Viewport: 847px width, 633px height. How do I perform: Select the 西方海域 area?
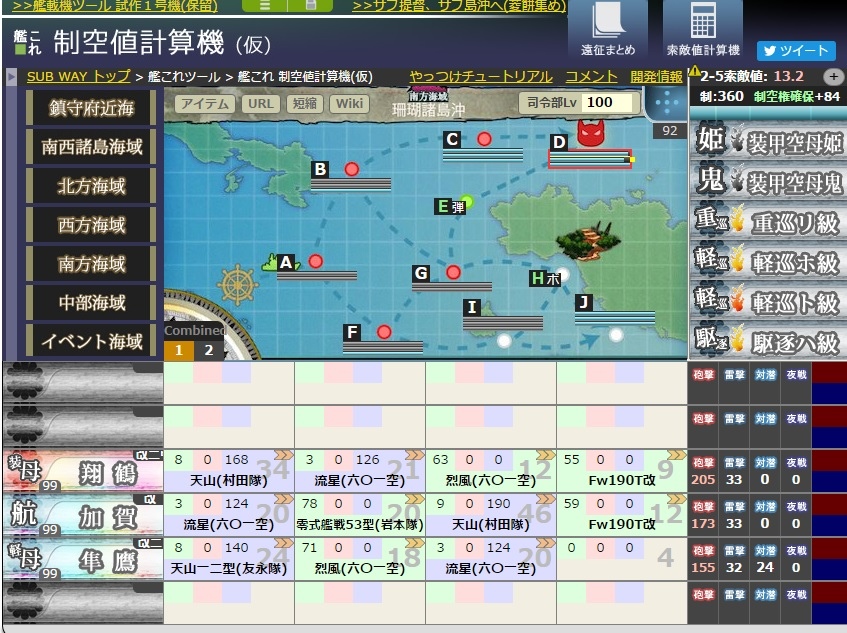(x=91, y=225)
